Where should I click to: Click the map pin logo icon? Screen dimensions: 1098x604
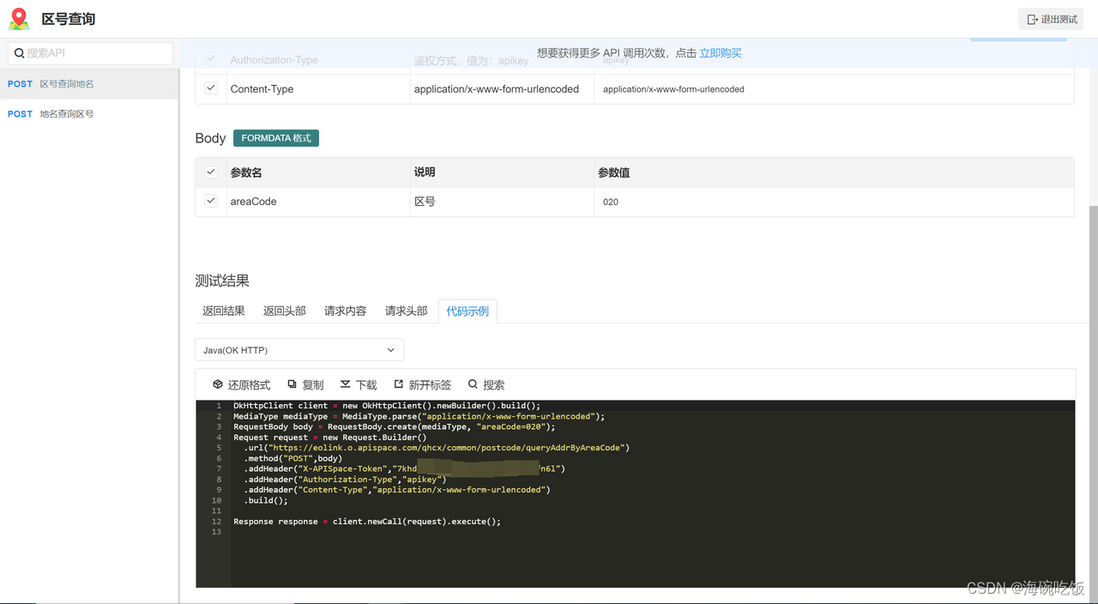coord(19,19)
